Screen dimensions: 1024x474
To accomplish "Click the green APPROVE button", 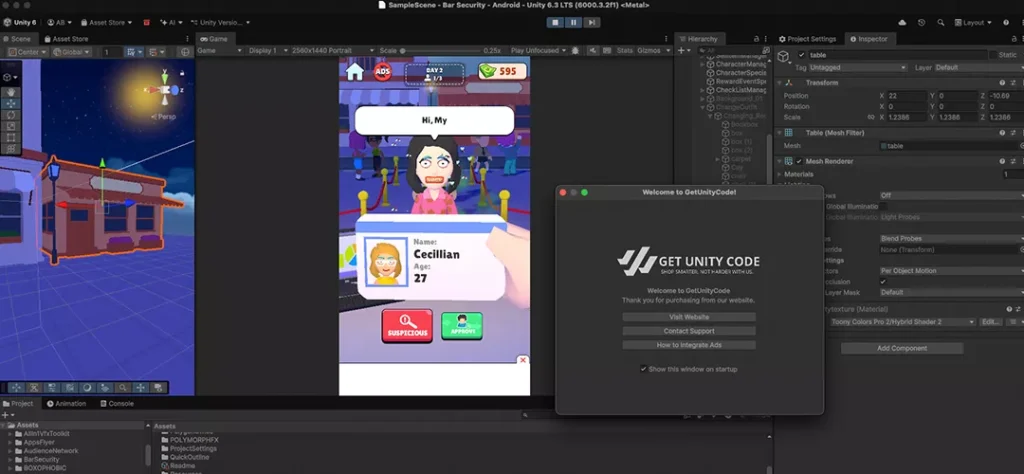I will click(462, 326).
